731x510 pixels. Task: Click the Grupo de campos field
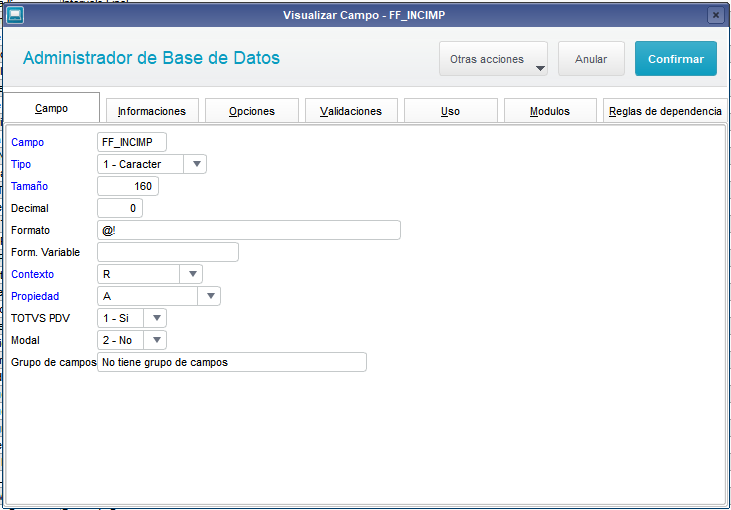232,362
